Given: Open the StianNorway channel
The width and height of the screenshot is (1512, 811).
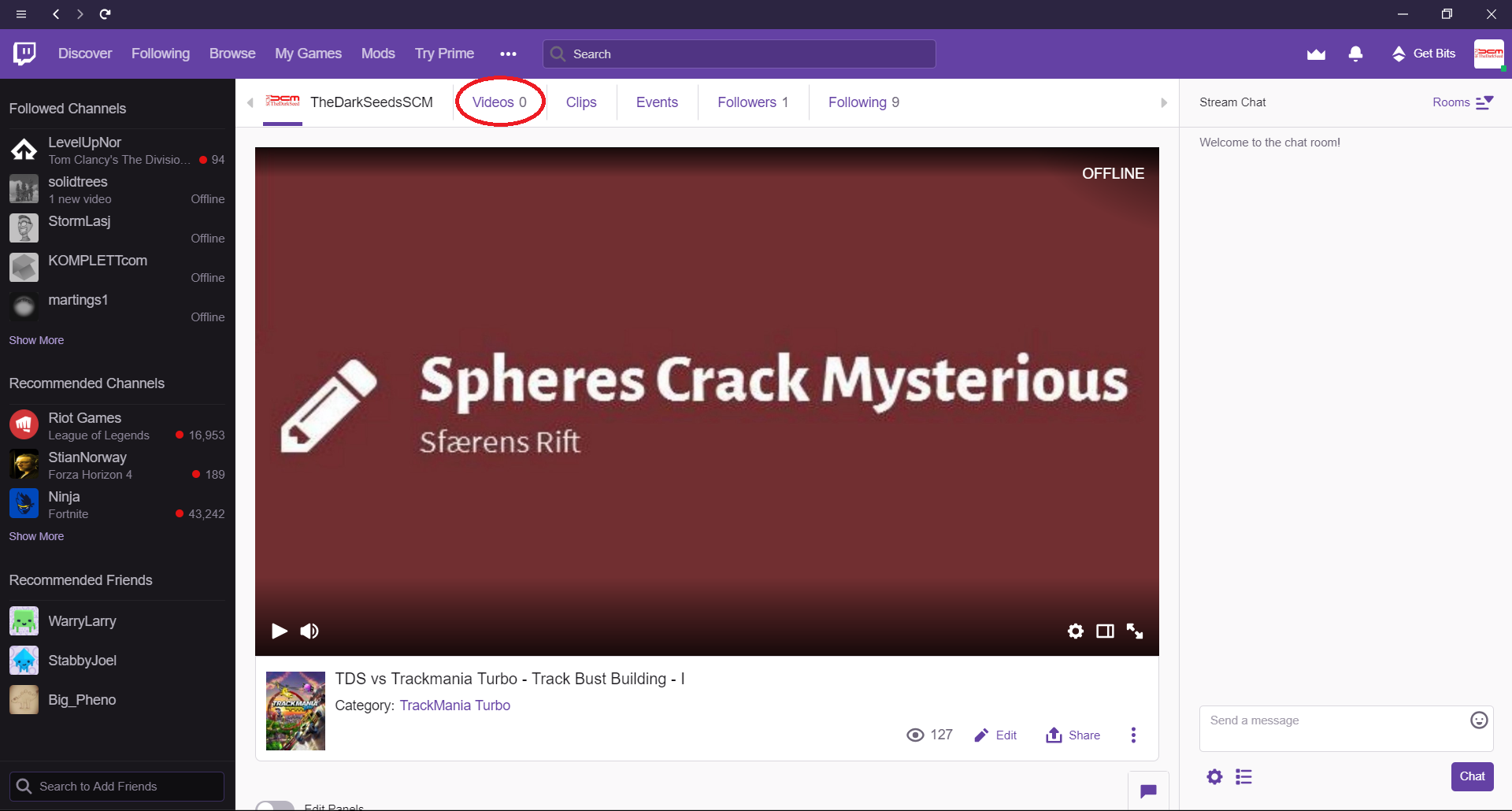Looking at the screenshot, I should 117,465.
